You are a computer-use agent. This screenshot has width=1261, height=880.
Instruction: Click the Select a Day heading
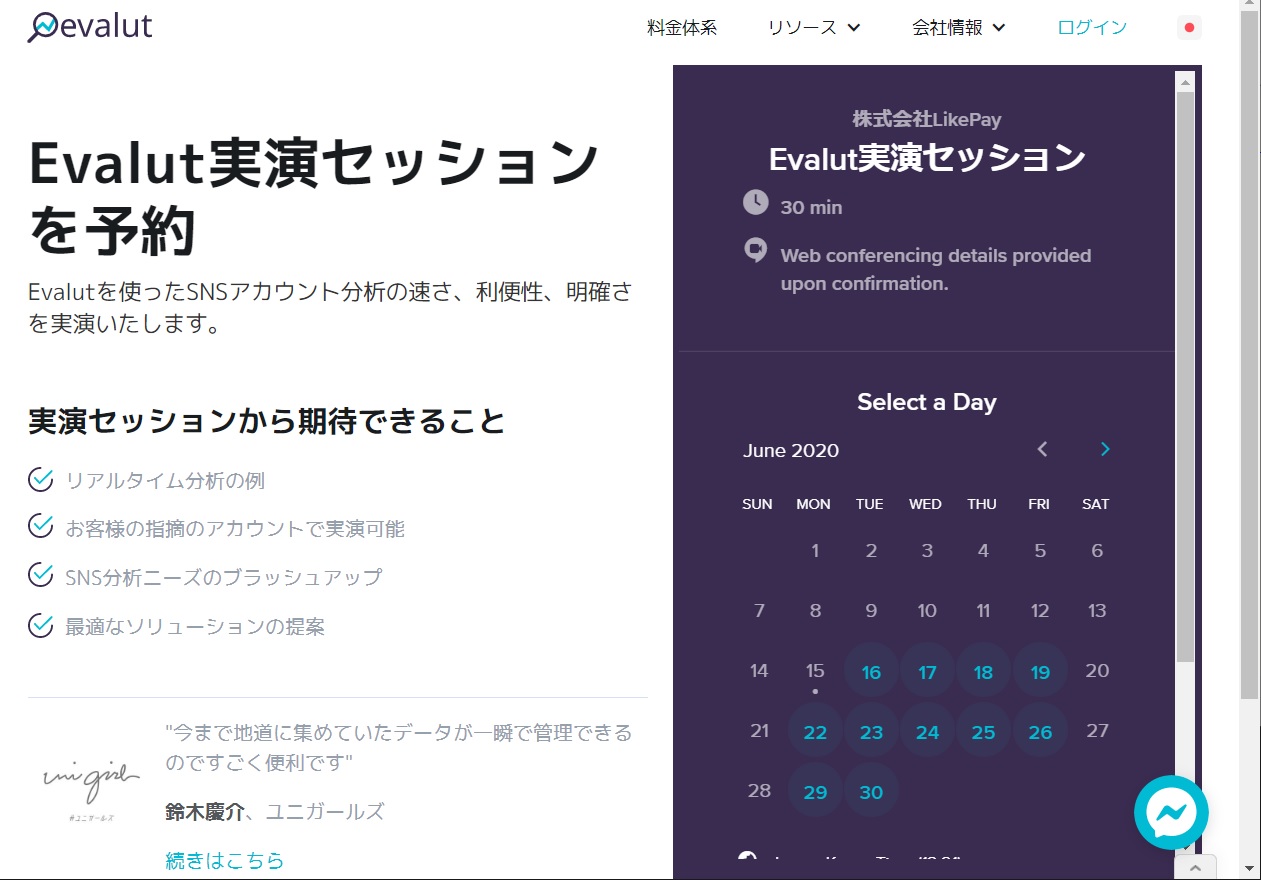(x=927, y=402)
